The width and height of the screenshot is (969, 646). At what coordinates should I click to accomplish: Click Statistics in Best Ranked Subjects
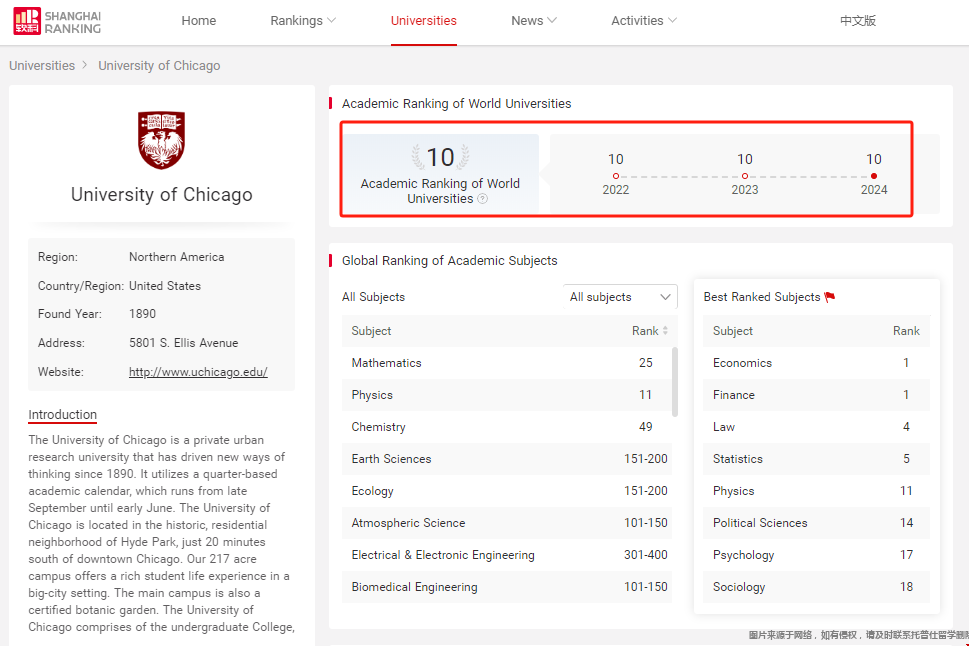[x=816, y=459]
